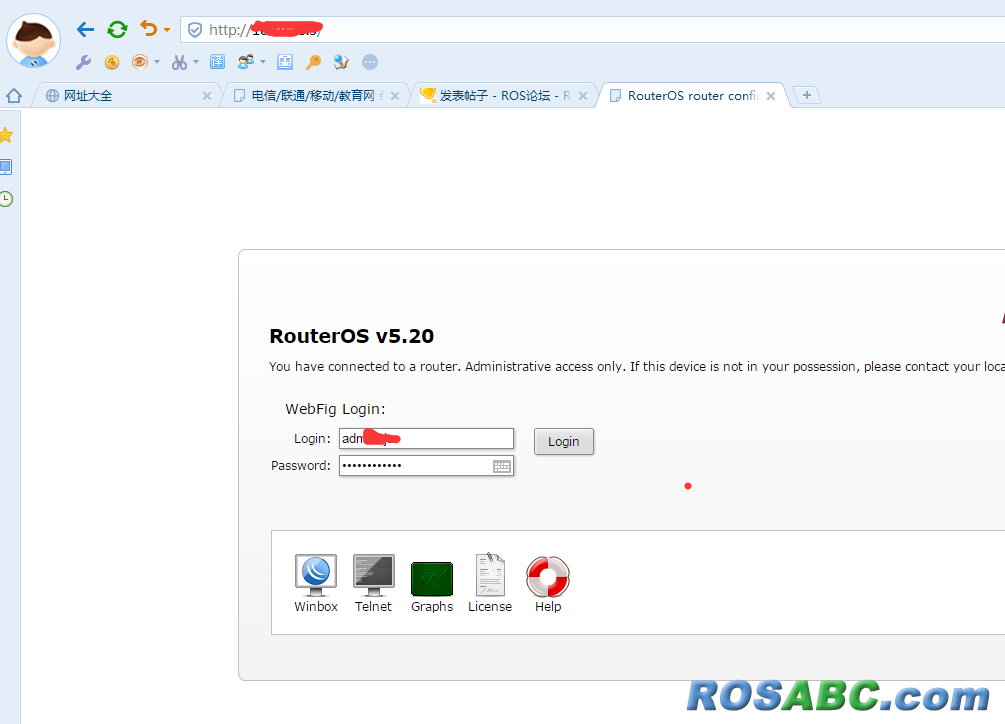Click the two-users toolbar icon

(x=245, y=62)
